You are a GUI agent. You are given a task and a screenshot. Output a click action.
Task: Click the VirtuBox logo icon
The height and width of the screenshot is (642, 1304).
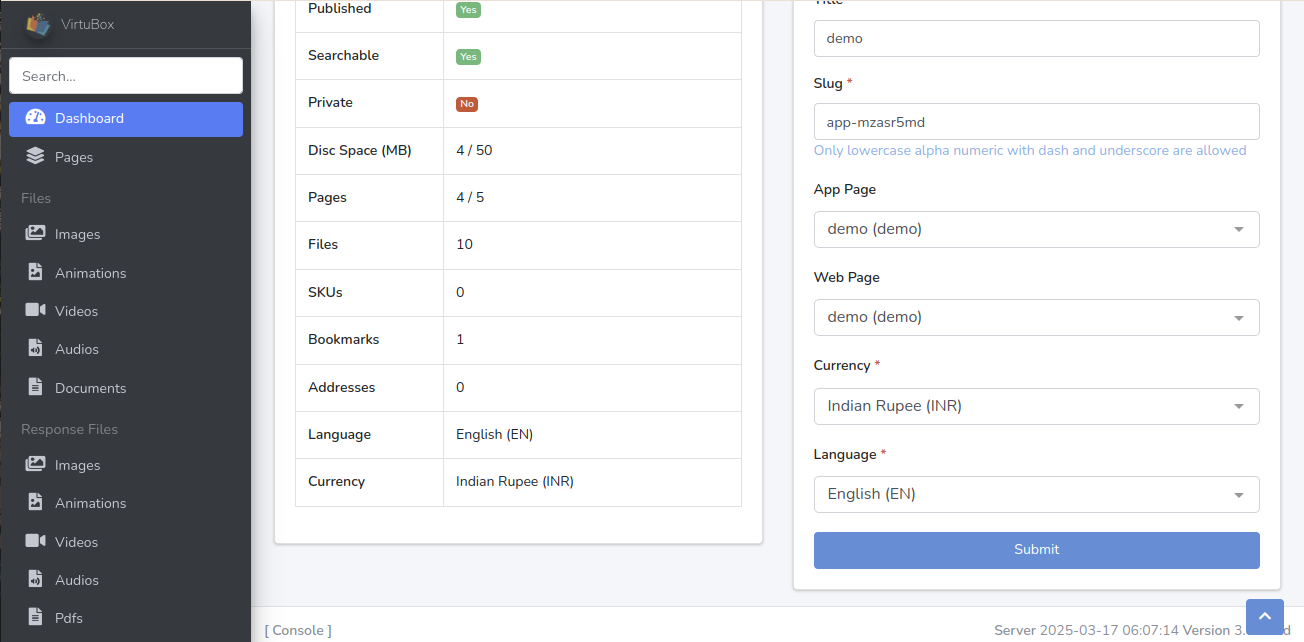[x=38, y=24]
